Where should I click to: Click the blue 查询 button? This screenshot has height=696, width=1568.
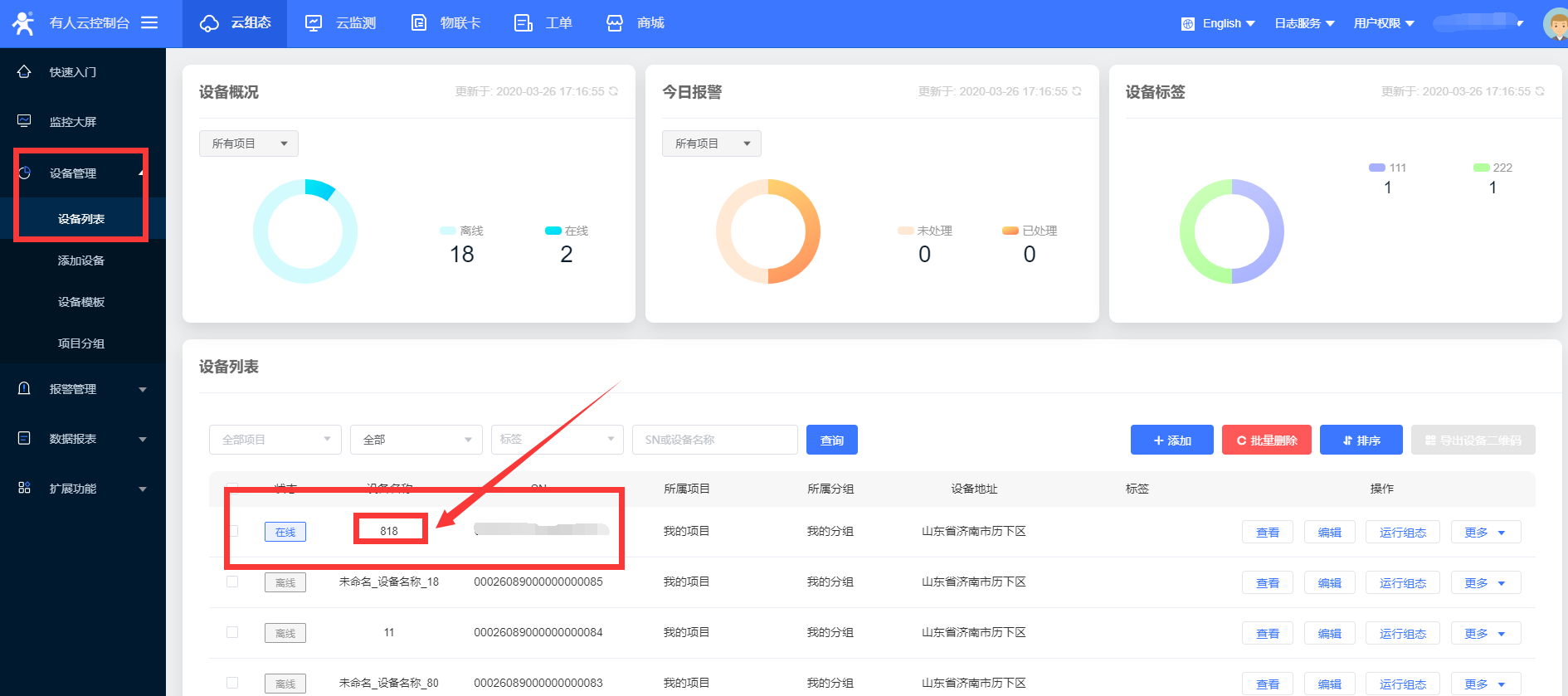click(831, 440)
